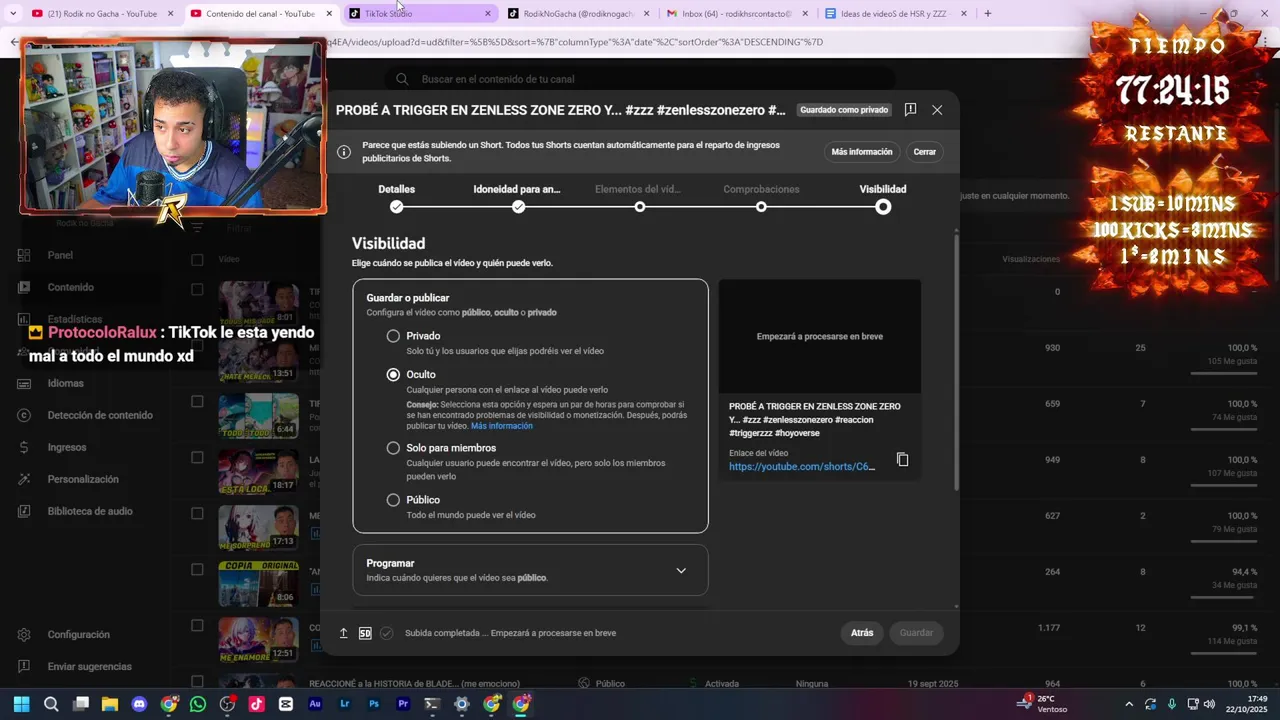Select the Público visibility radio button
Image resolution: width=1280 pixels, height=720 pixels.
click(x=393, y=500)
